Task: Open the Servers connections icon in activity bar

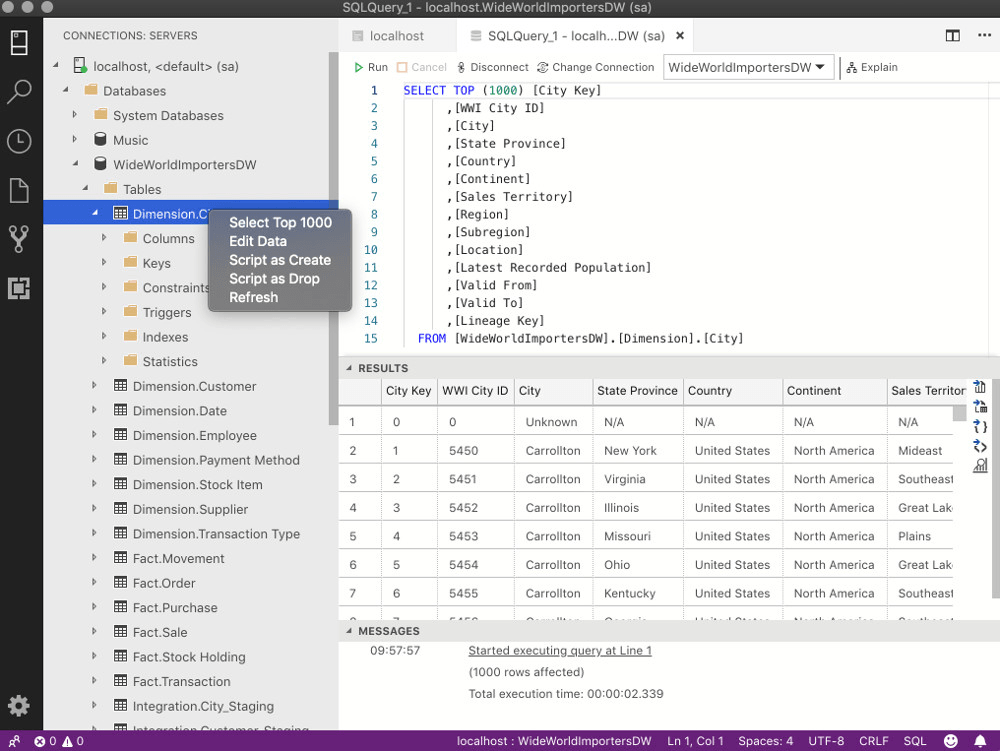Action: click(x=19, y=43)
